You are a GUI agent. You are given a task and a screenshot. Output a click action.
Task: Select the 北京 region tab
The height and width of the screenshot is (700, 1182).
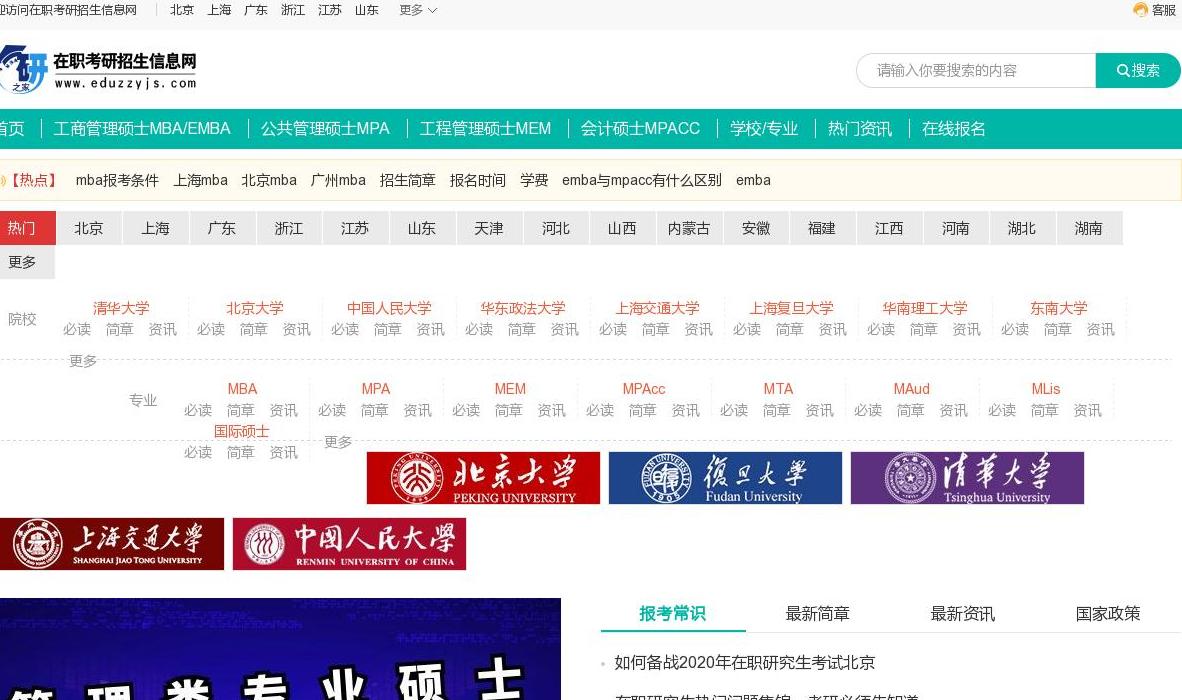pyautogui.click(x=89, y=228)
